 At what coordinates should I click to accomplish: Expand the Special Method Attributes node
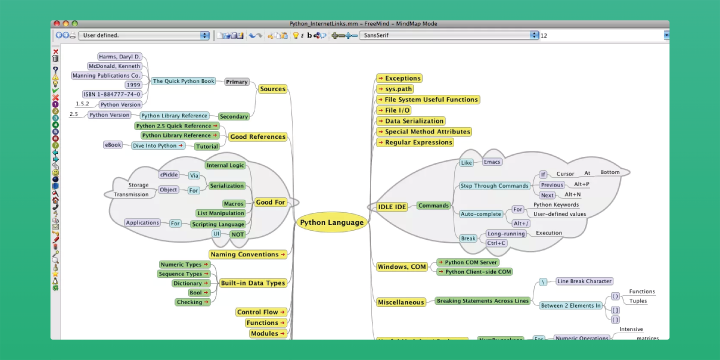coord(424,132)
